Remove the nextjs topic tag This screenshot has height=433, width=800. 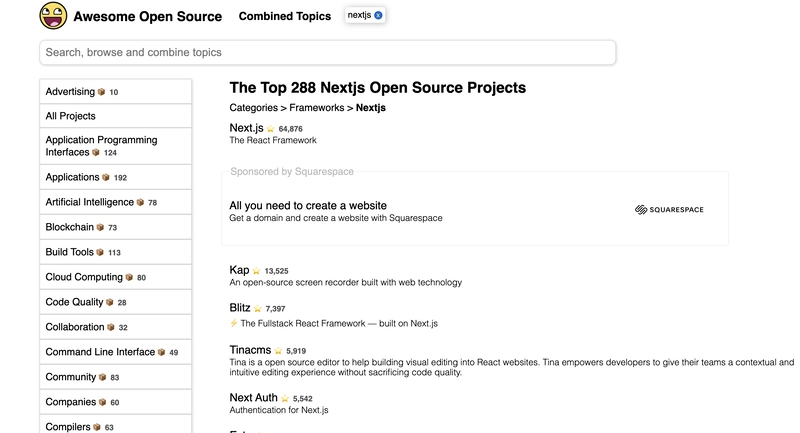pos(378,15)
